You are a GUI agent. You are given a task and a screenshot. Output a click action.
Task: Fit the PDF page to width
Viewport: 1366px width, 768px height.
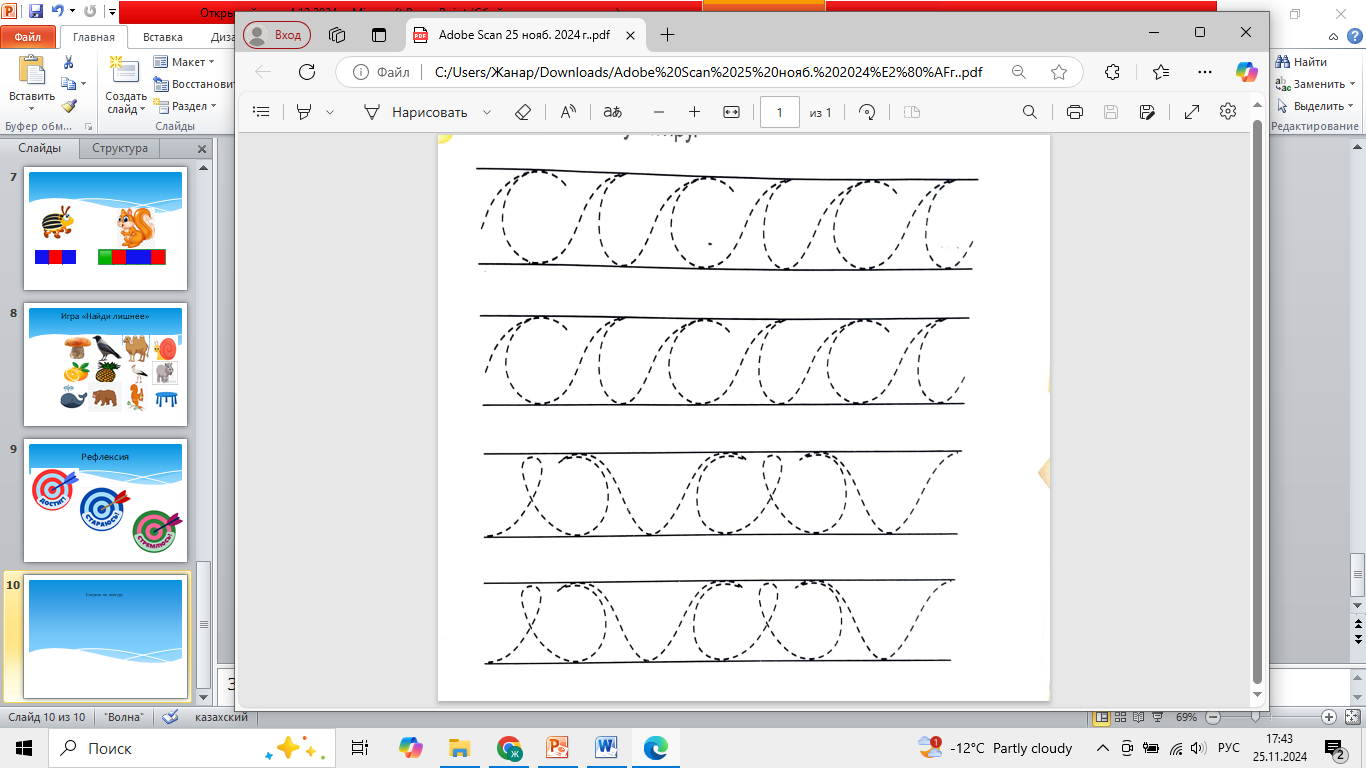coord(731,112)
